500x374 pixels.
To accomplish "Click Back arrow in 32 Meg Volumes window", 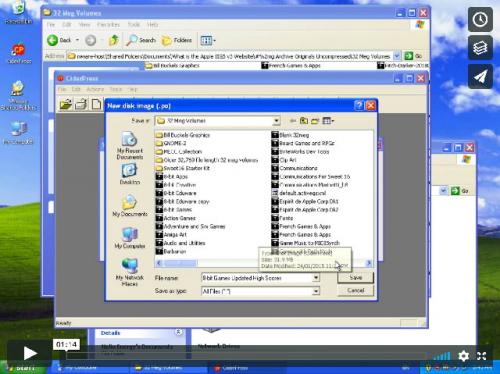I will [x=59, y=40].
